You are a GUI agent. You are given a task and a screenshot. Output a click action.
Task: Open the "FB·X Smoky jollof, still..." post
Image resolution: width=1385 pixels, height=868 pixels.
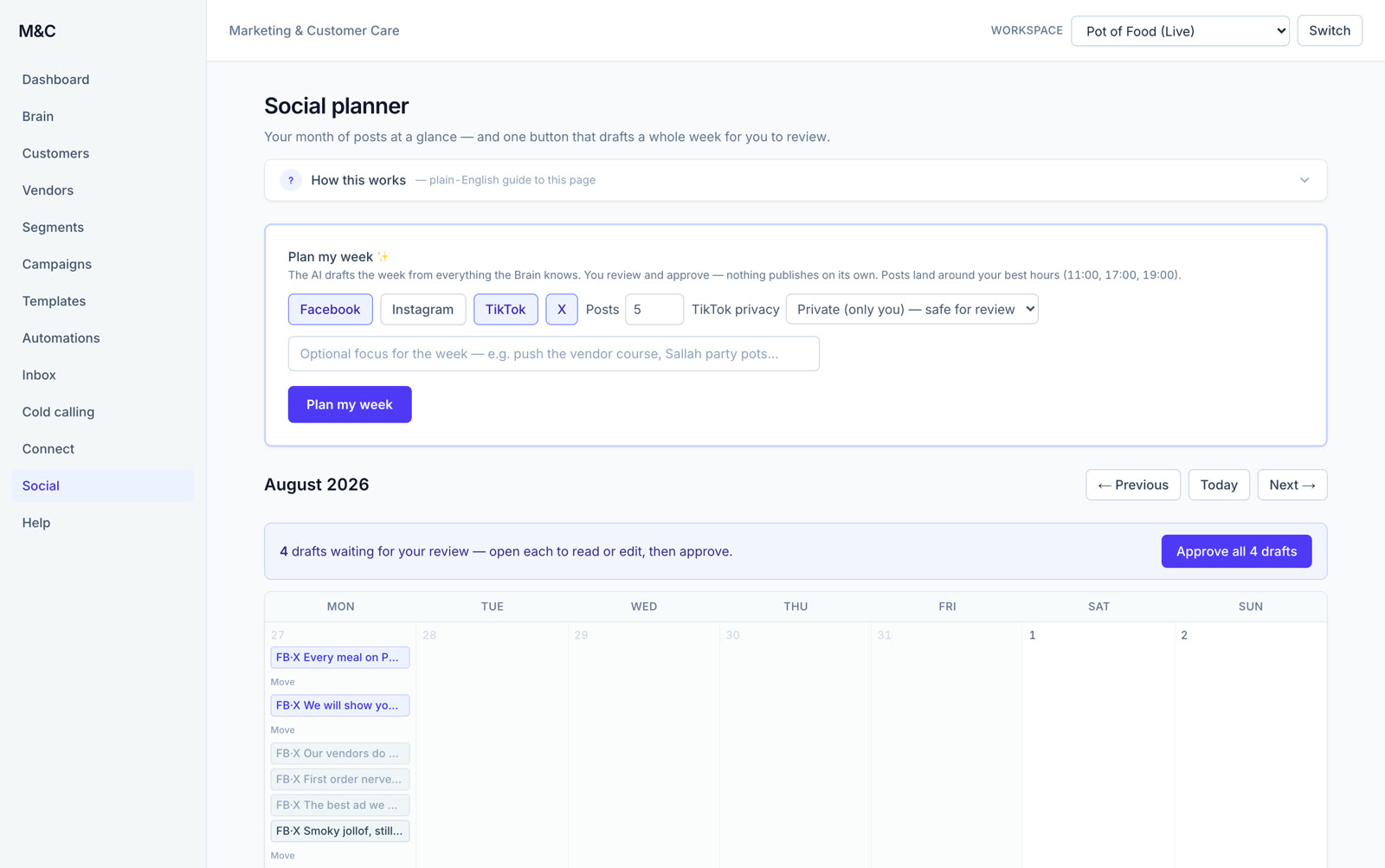340,831
